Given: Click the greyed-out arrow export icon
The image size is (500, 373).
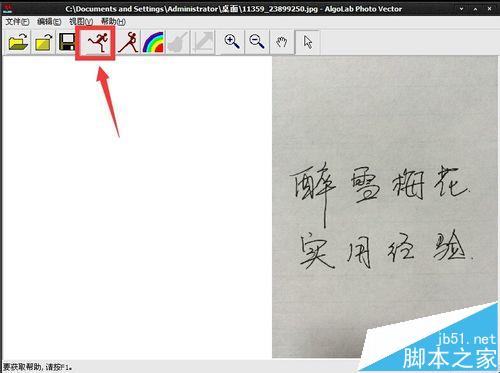Looking at the screenshot, I should (x=203, y=42).
